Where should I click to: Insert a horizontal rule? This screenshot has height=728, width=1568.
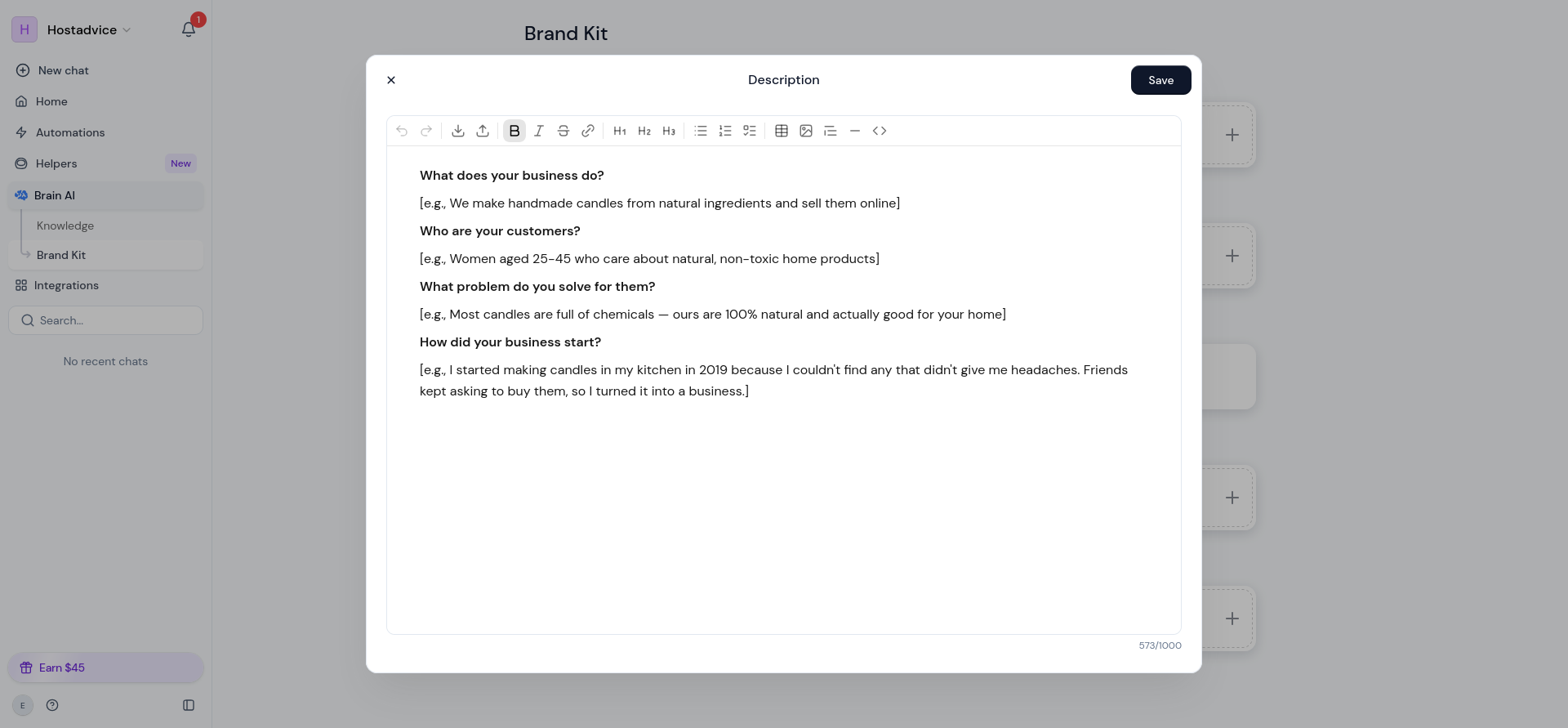(855, 131)
